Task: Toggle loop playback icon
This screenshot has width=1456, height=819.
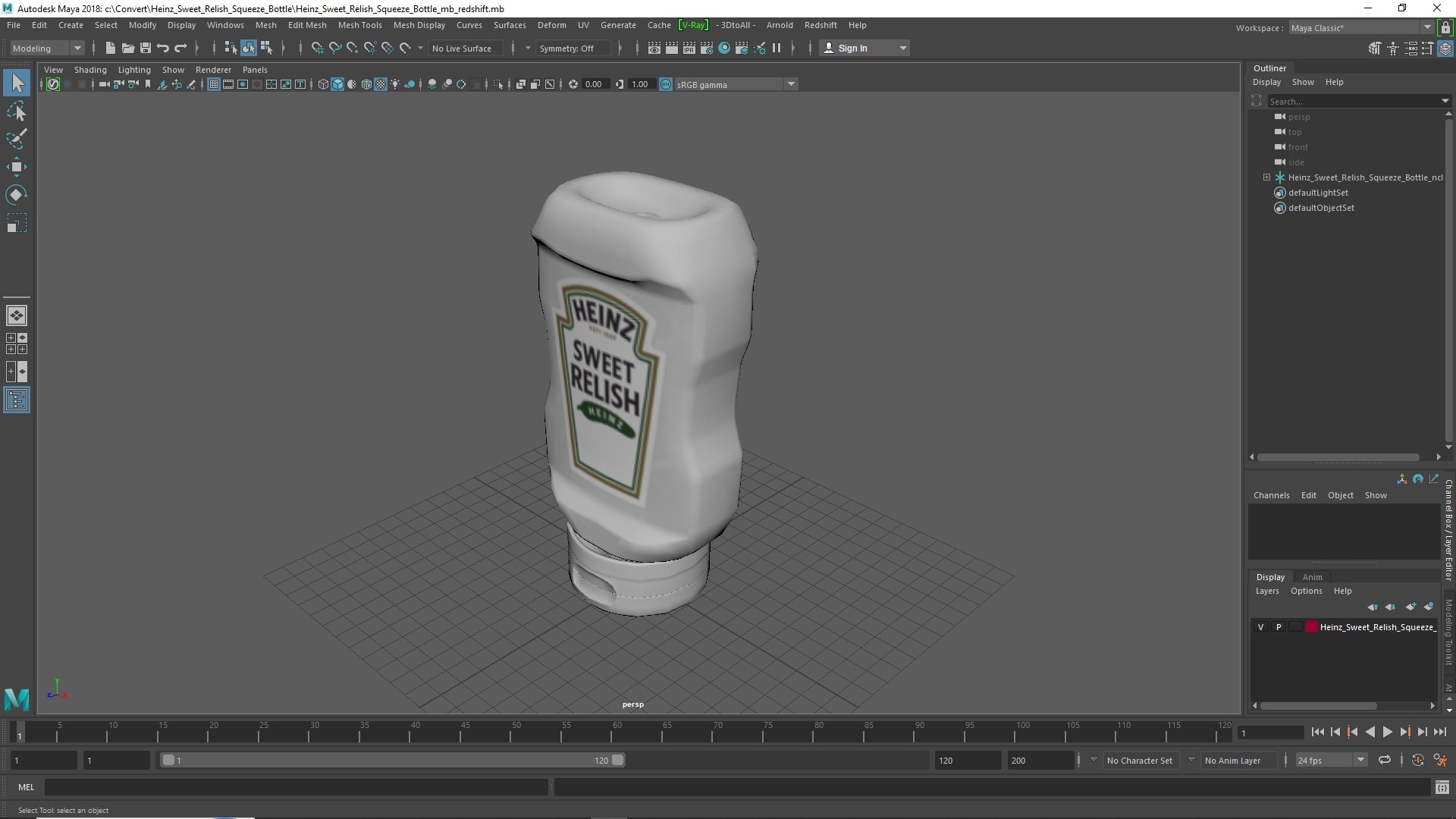Action: click(x=1385, y=760)
